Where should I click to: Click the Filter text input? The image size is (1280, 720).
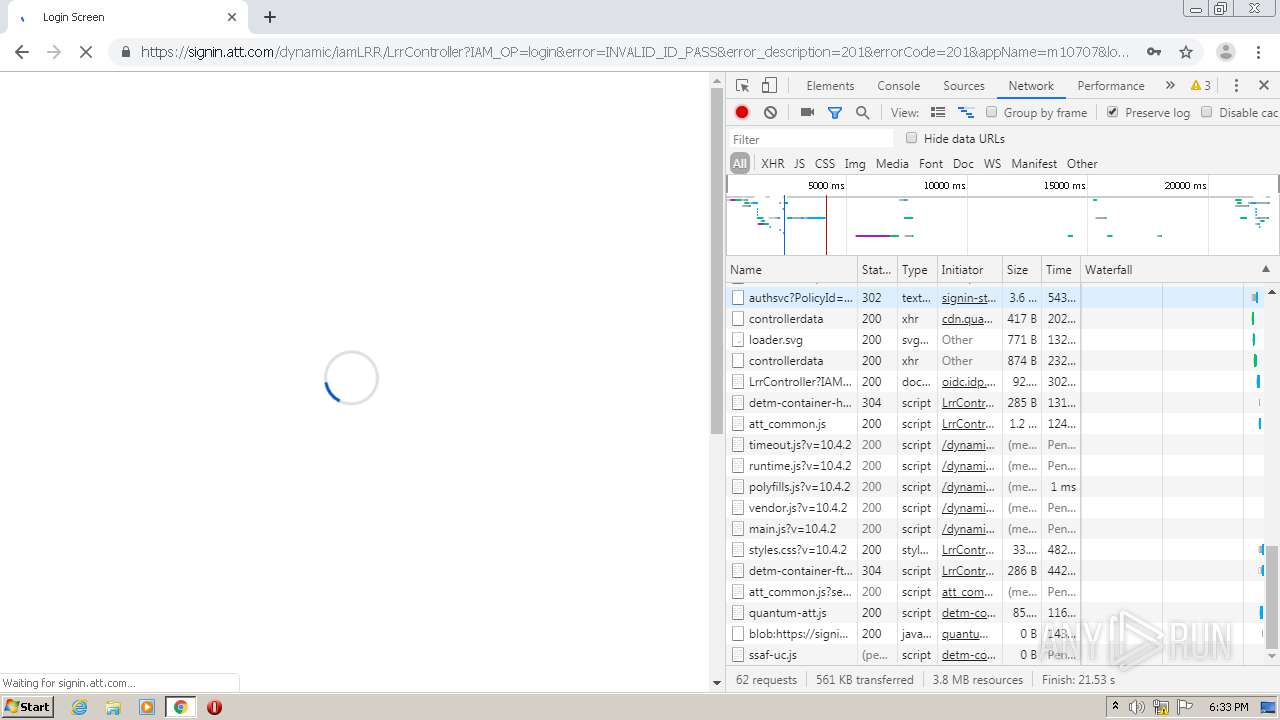(811, 139)
